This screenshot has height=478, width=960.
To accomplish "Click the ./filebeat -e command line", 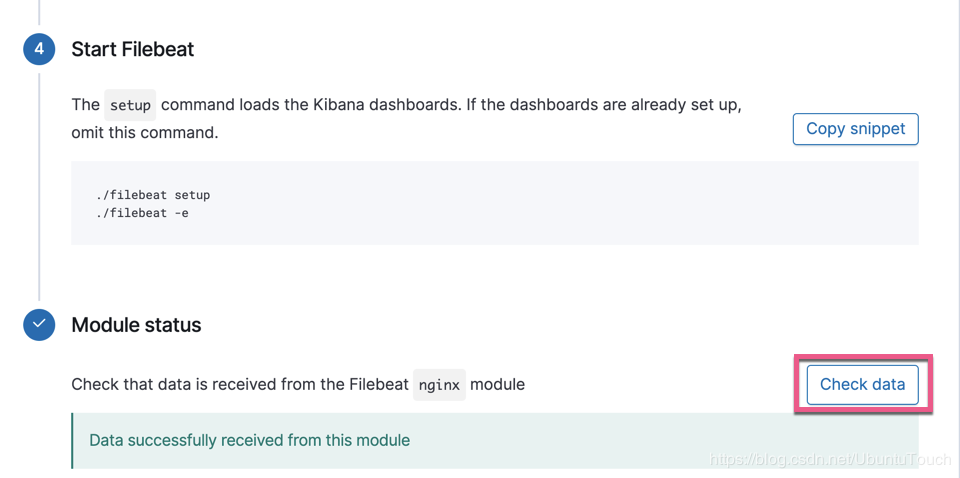I will 142,215.
